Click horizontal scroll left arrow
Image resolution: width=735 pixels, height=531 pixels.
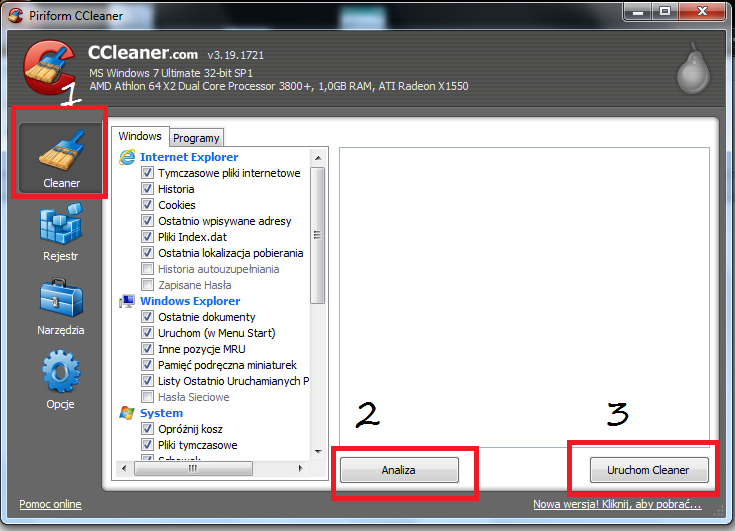pos(124,468)
